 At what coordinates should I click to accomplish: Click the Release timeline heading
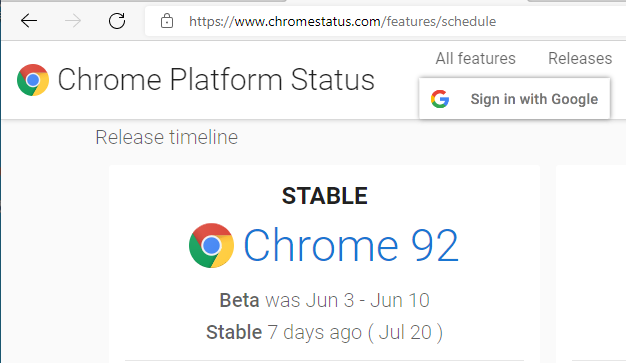[166, 137]
